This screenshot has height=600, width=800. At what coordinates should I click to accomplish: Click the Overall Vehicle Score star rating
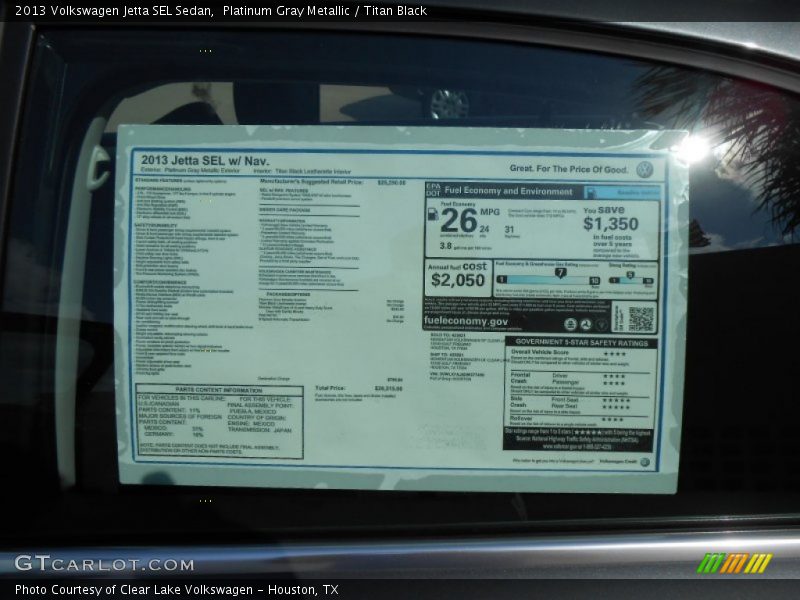tap(614, 354)
